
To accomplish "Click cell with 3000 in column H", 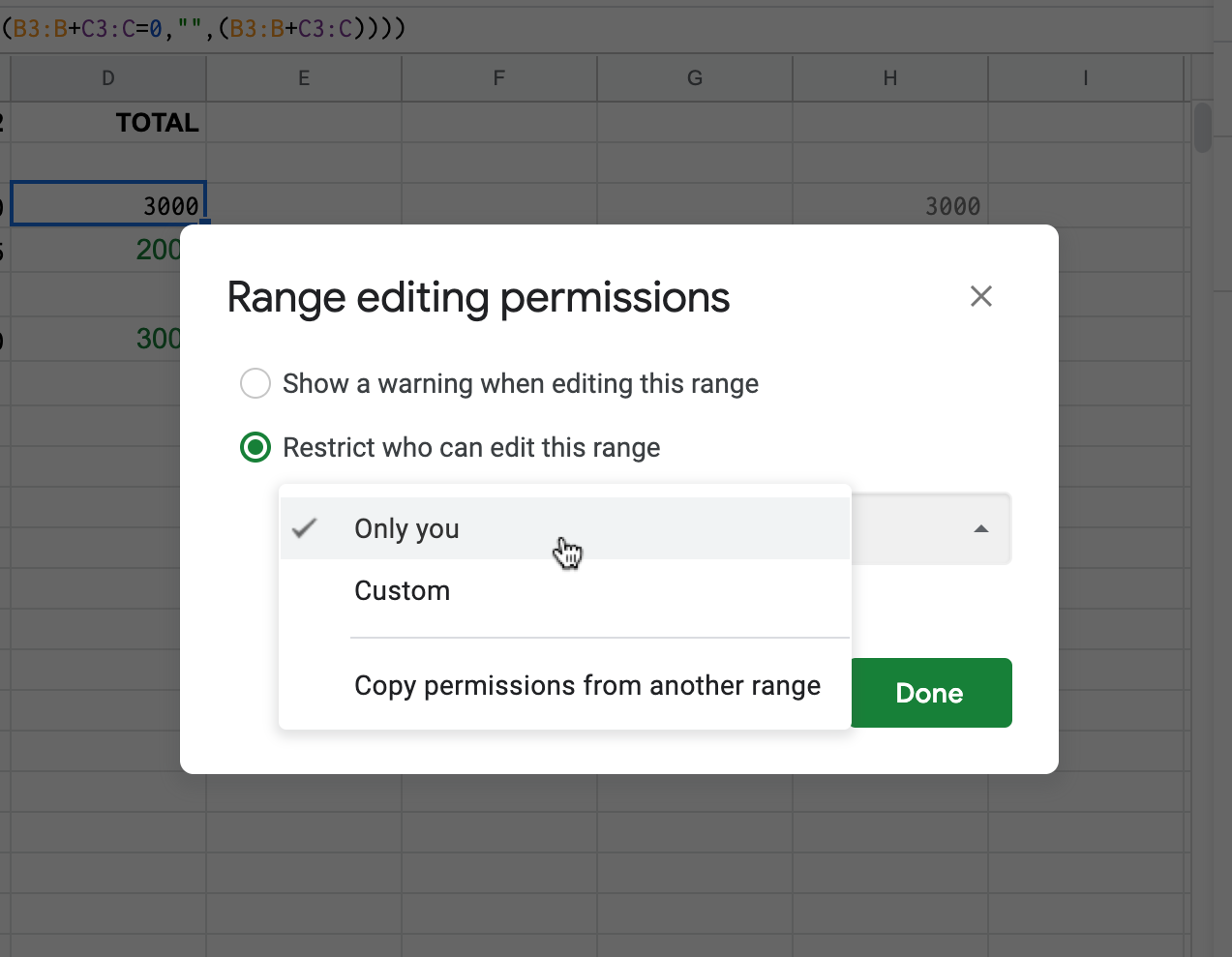I will (890, 205).
